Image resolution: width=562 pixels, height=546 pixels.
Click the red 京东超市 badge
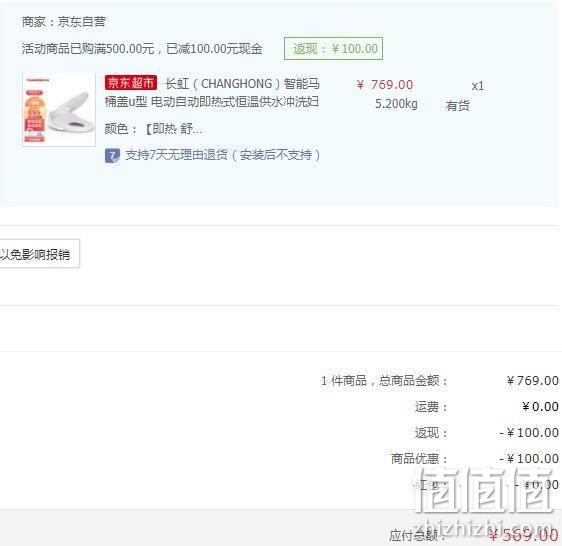[x=131, y=83]
